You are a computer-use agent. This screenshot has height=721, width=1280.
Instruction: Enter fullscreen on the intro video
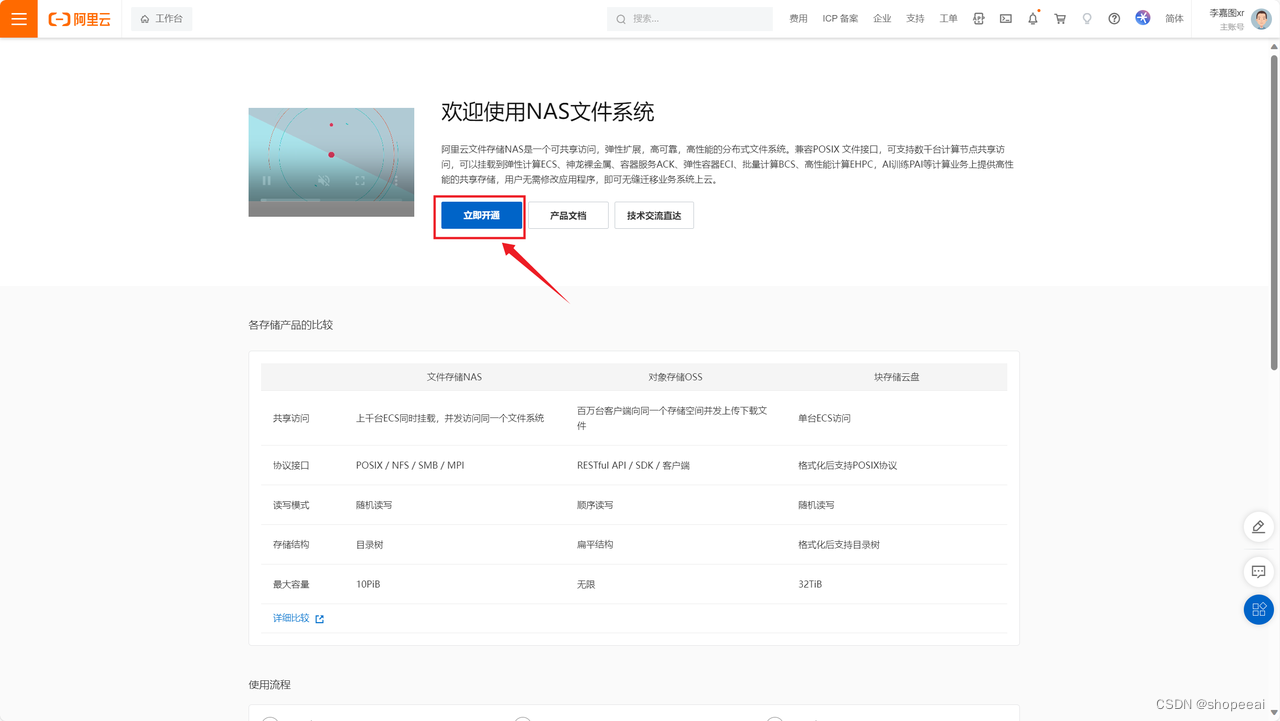point(360,181)
